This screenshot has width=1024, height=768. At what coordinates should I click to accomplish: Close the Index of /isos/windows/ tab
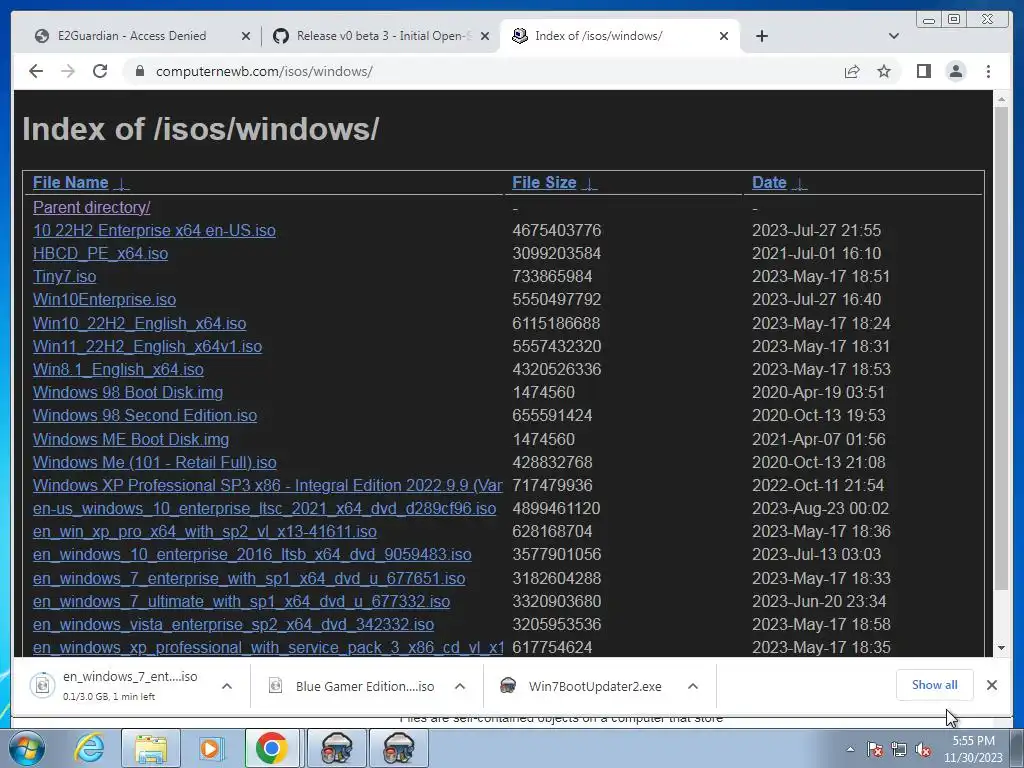coord(724,36)
